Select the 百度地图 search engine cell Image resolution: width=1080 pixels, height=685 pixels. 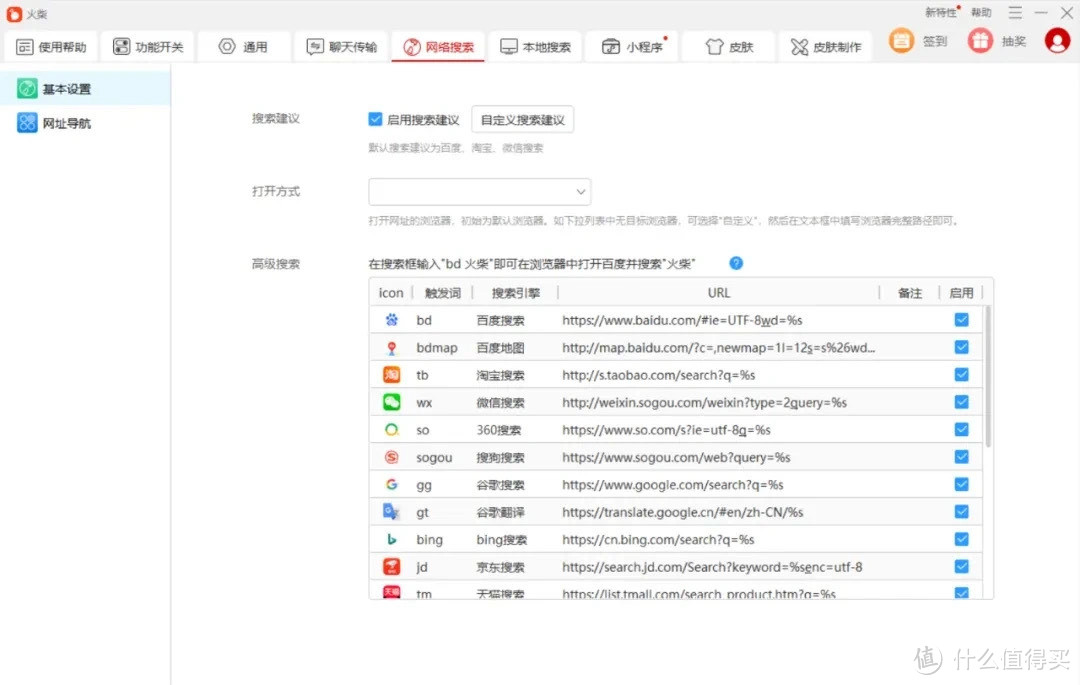point(500,348)
